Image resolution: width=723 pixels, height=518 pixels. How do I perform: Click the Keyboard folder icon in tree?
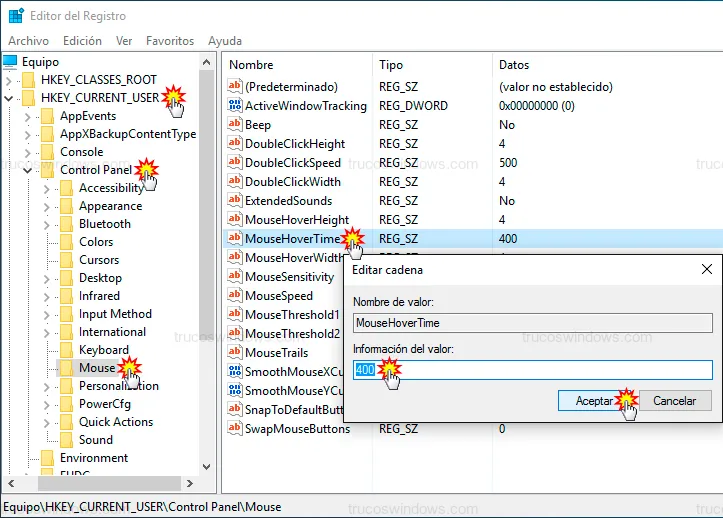(68, 350)
